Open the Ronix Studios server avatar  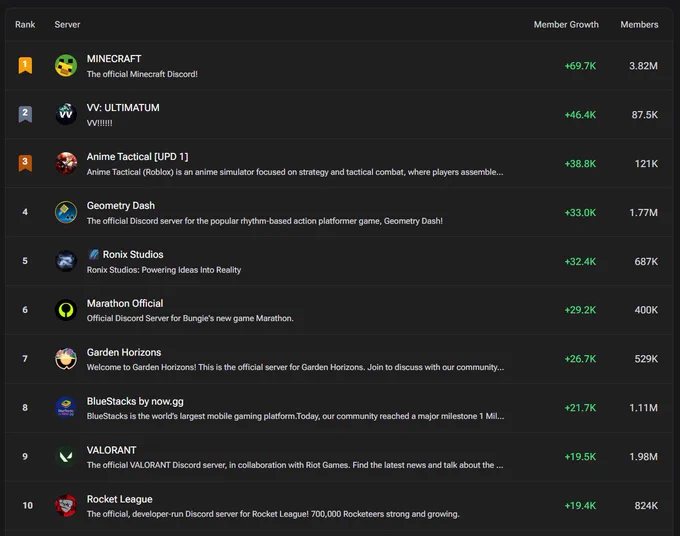click(66, 261)
